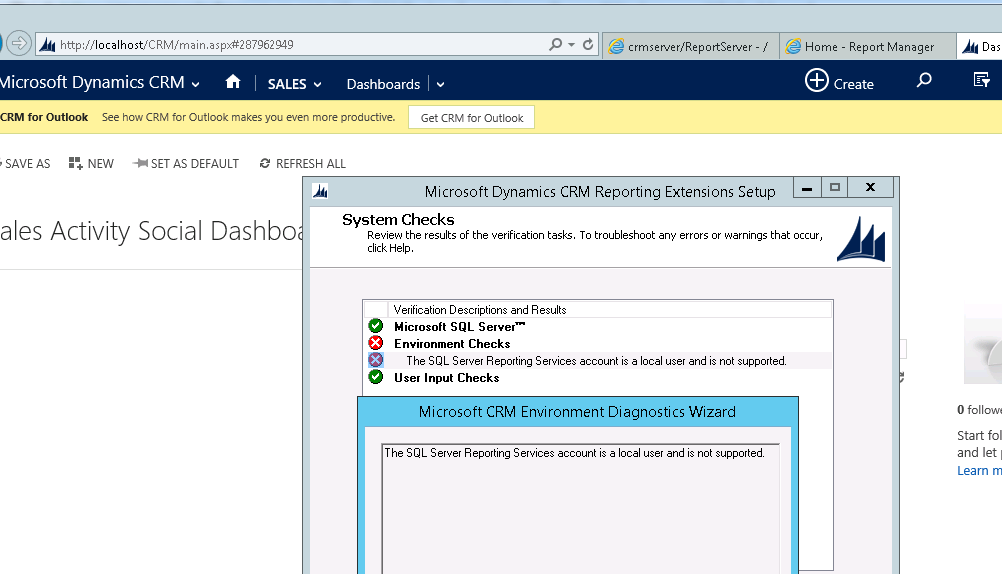Maximize the Reporting Extensions Setup window

click(834, 188)
